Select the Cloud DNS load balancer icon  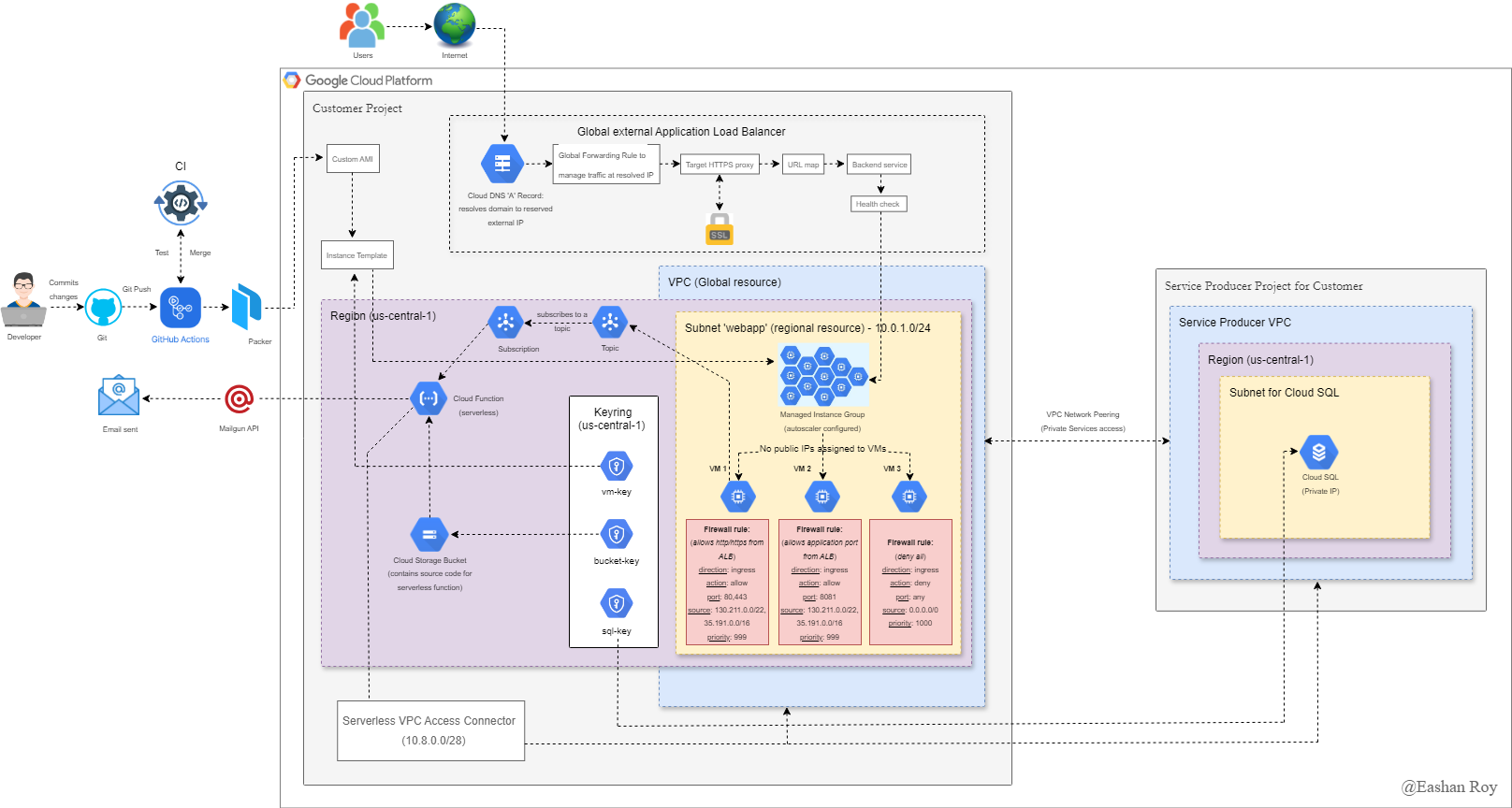502,164
